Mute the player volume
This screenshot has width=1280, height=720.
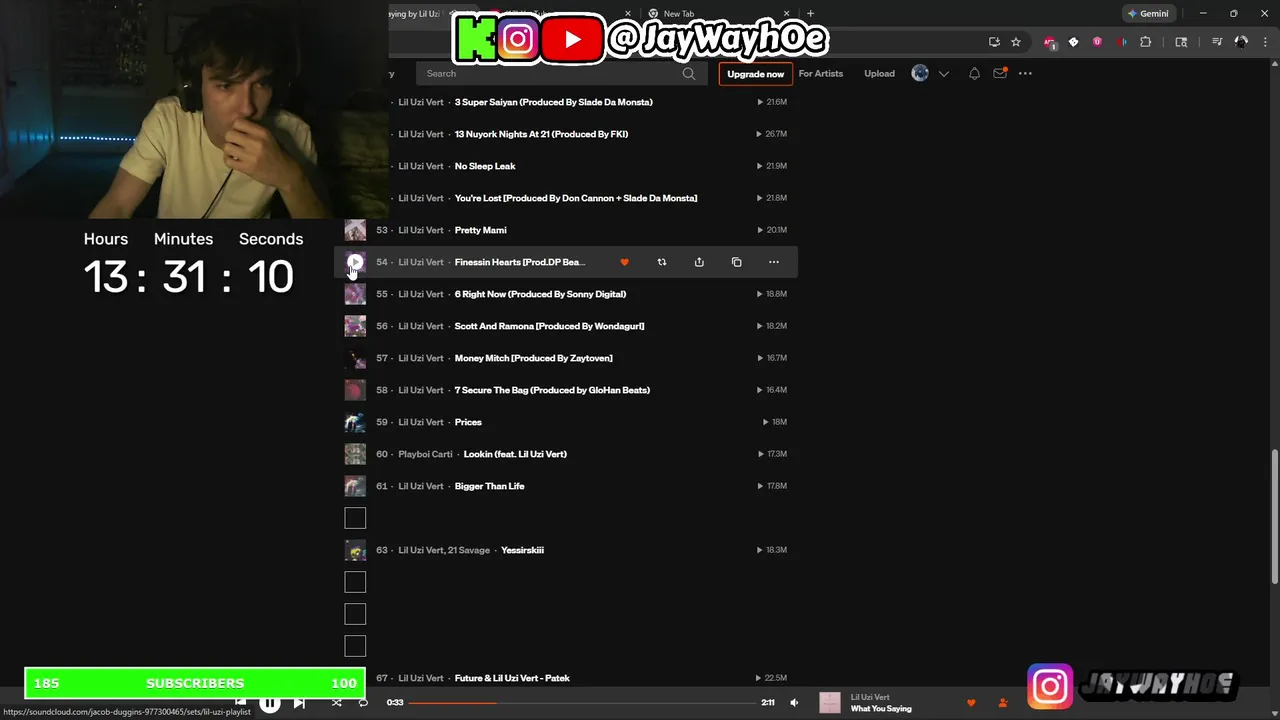794,703
